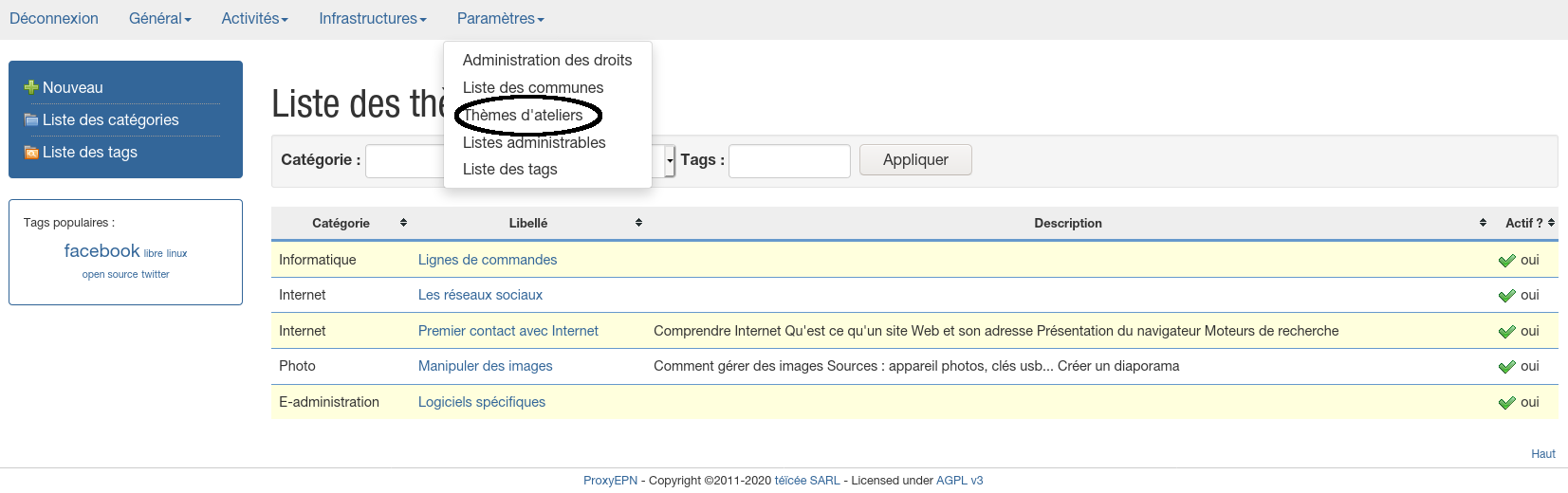Click green checkmark in Manipuler des images row
Viewport: 1568px width, 493px height.
tap(1506, 367)
